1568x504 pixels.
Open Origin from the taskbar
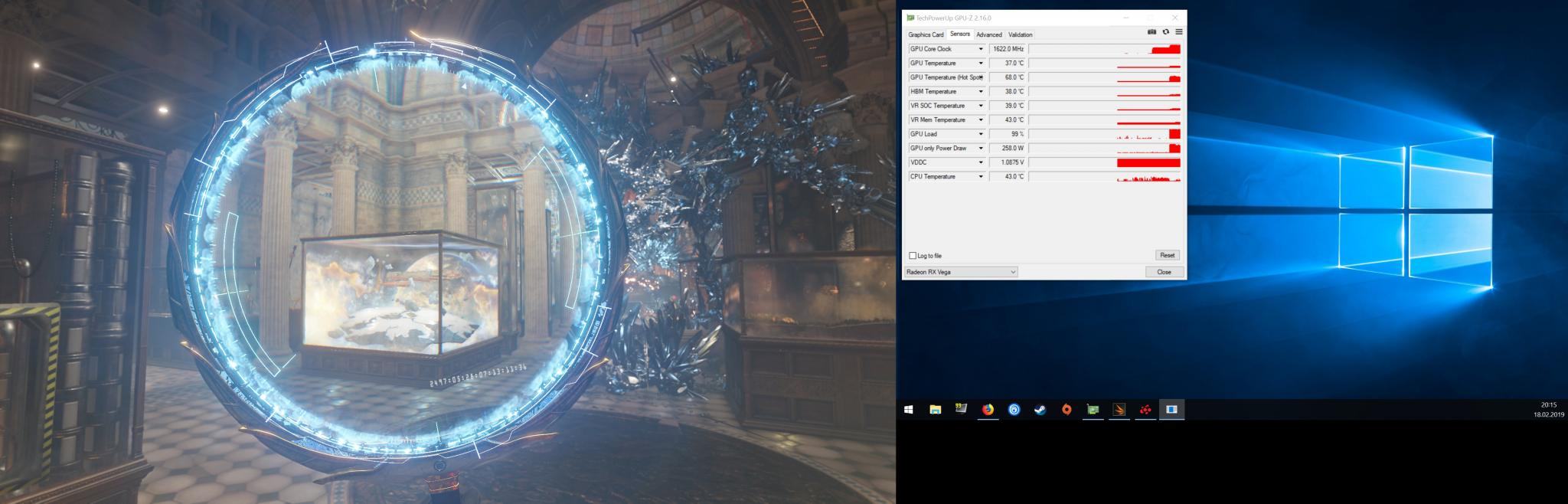(1067, 410)
